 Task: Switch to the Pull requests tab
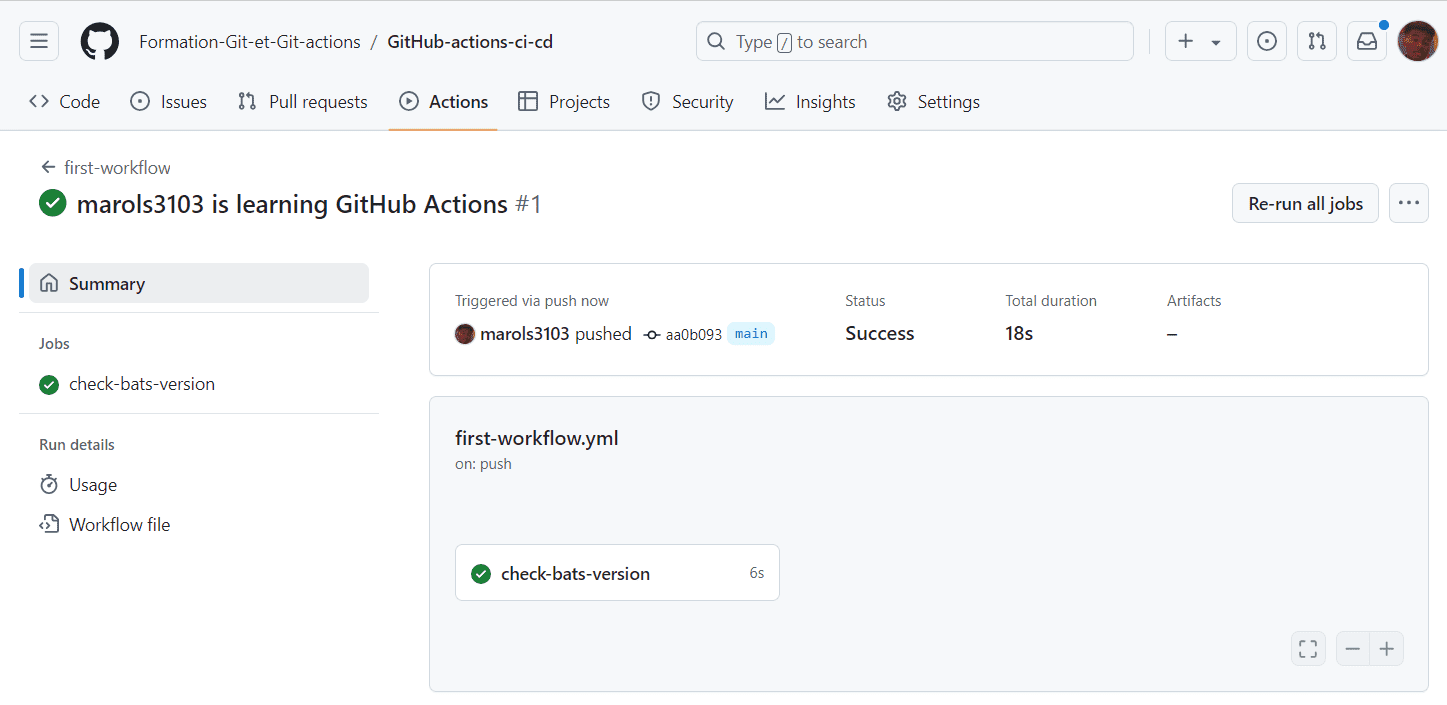pos(303,101)
